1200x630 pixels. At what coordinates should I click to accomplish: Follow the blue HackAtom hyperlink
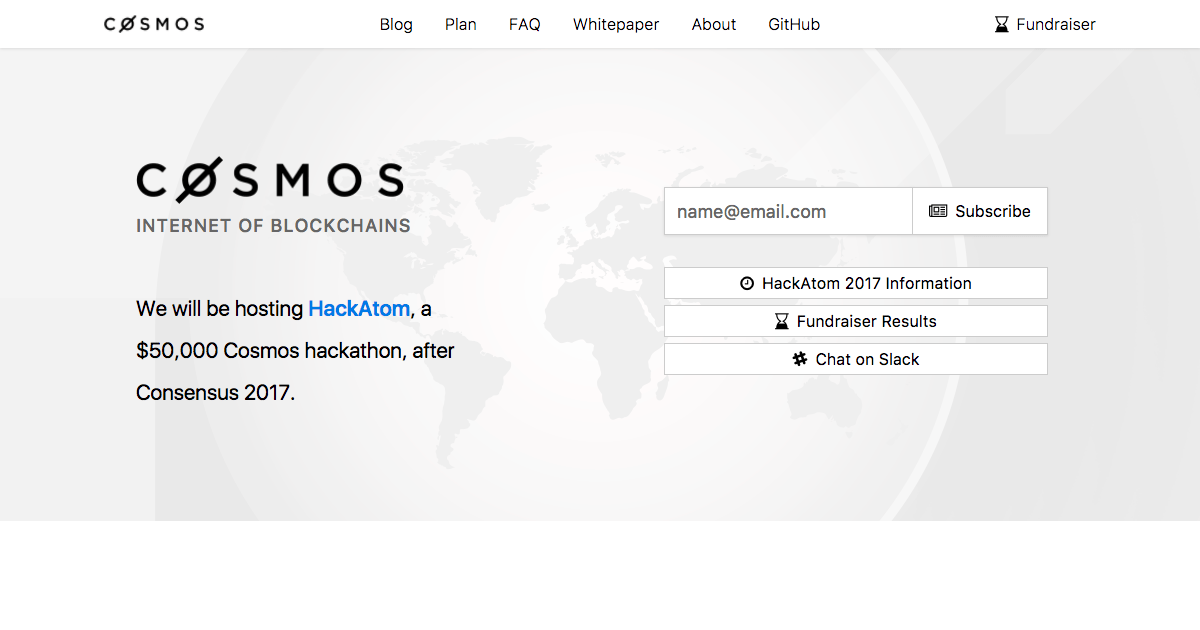359,309
